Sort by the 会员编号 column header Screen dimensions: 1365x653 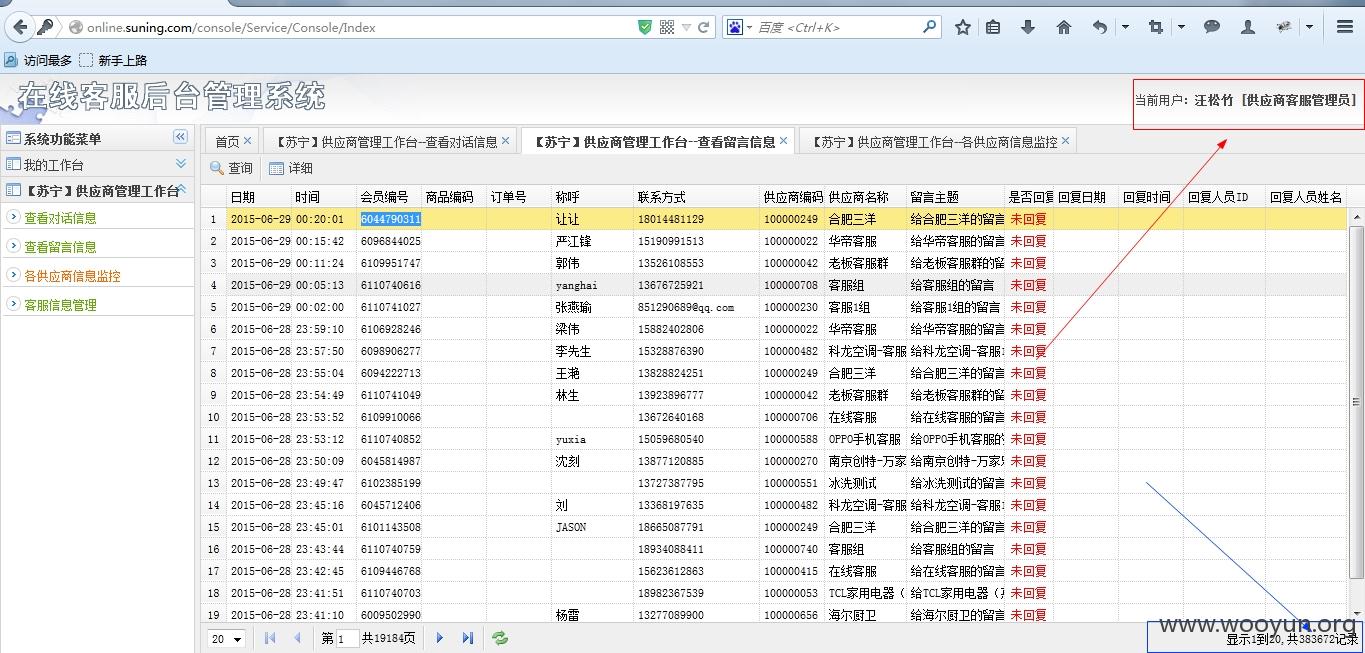click(389, 197)
